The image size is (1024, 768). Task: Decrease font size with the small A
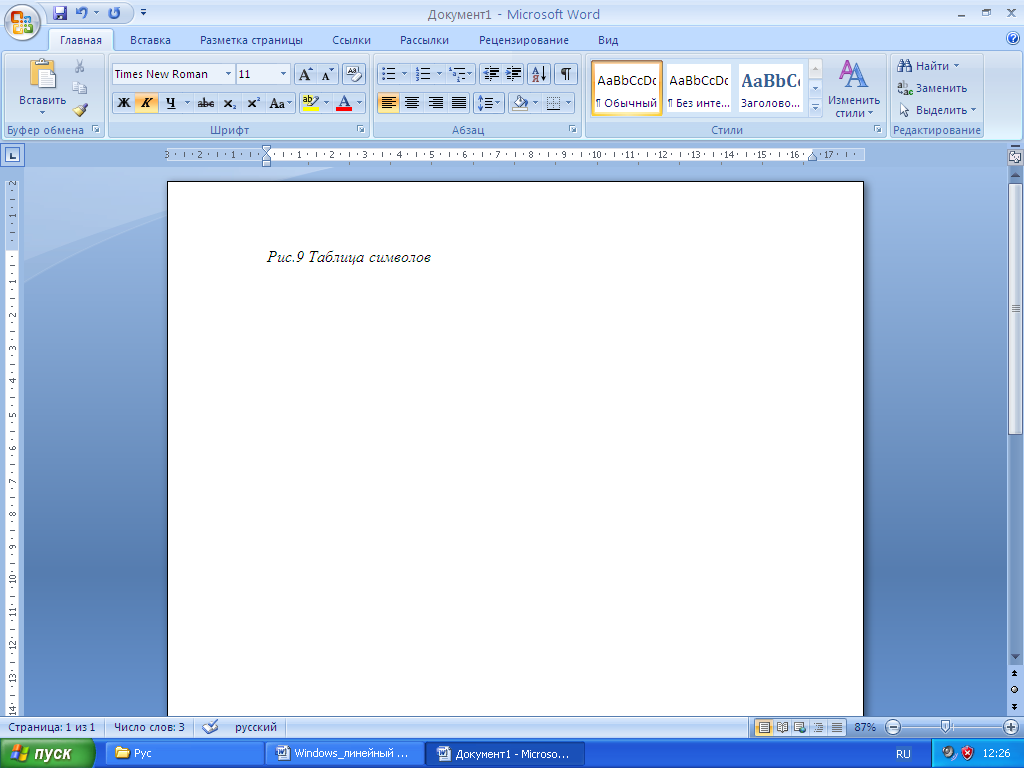tap(327, 74)
